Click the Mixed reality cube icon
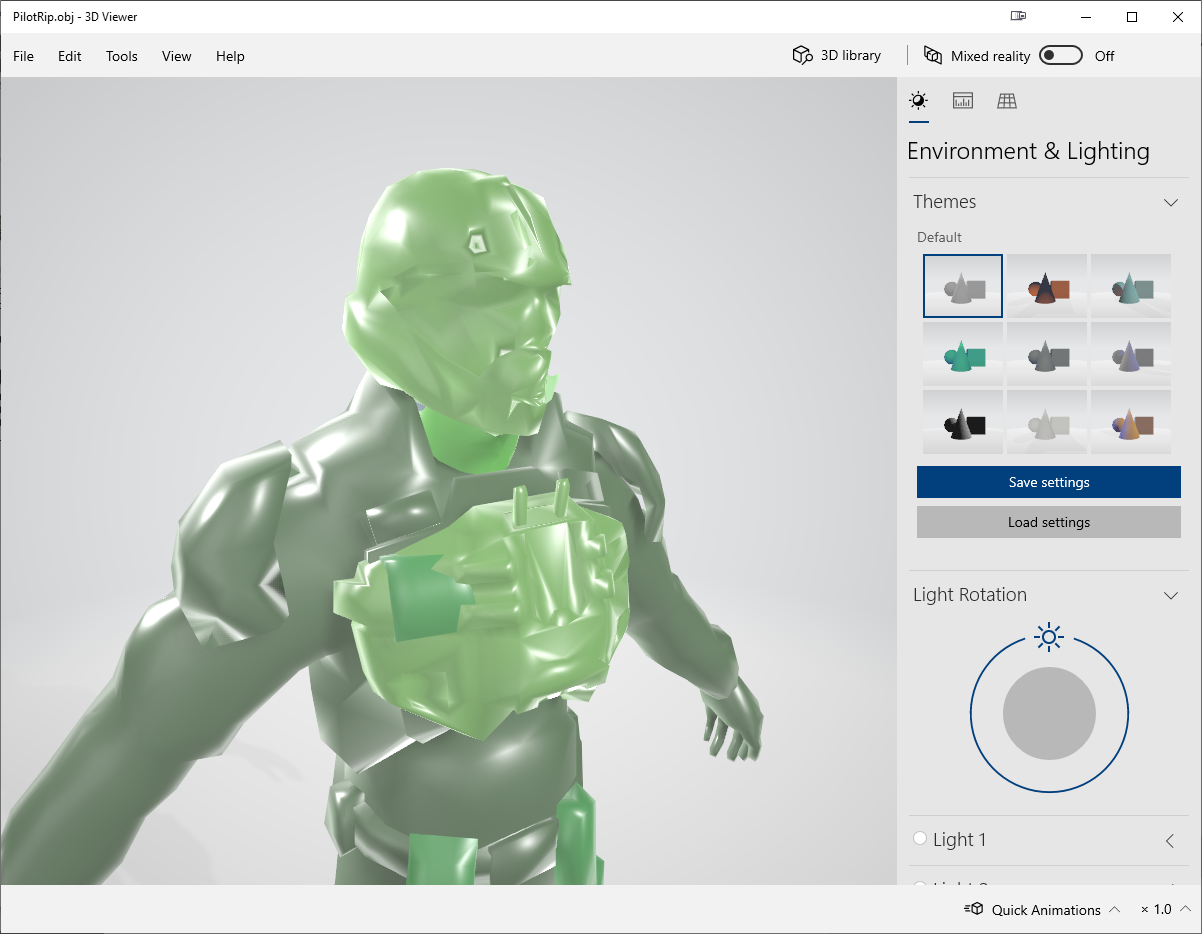Screen dimensions: 1202x934 [x=933, y=56]
